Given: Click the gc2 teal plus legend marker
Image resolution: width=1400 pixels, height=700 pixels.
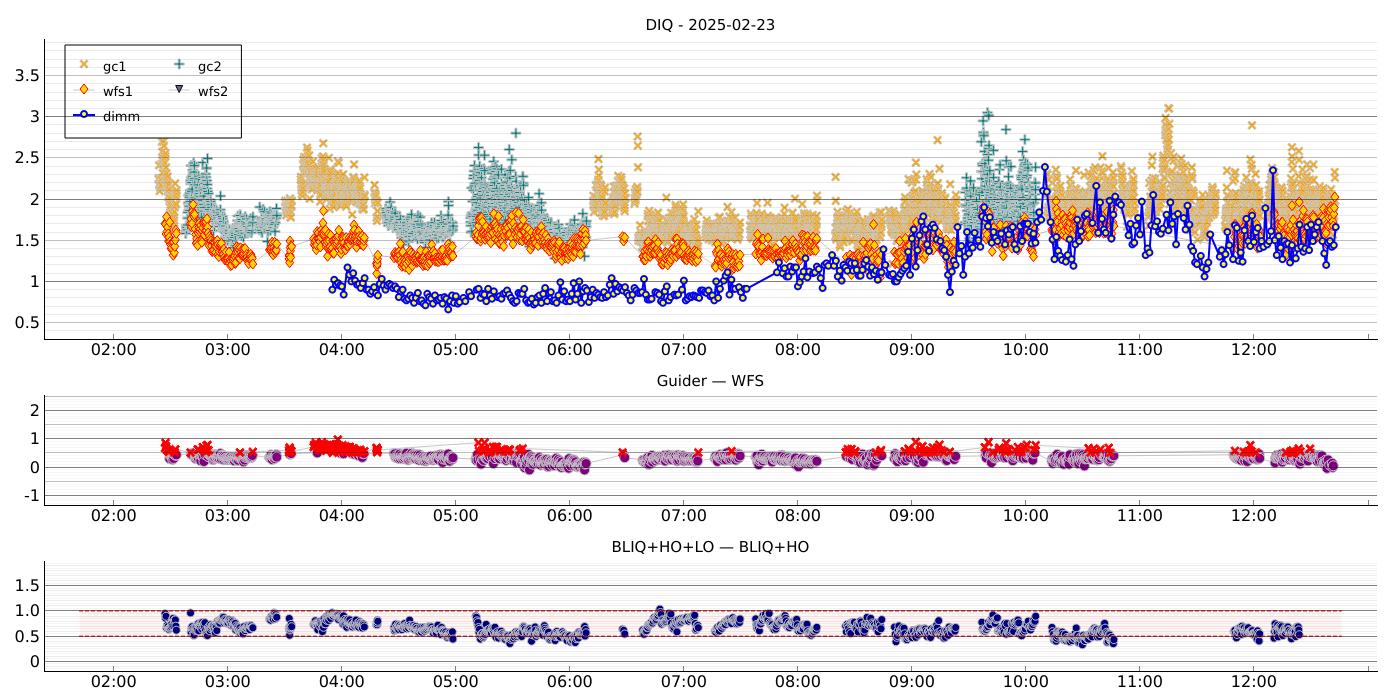Looking at the screenshot, I should [179, 64].
